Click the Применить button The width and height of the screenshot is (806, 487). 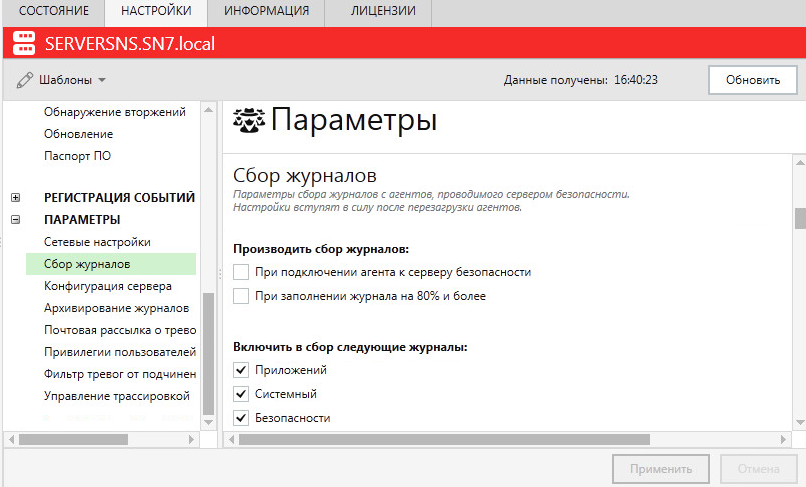(661, 469)
